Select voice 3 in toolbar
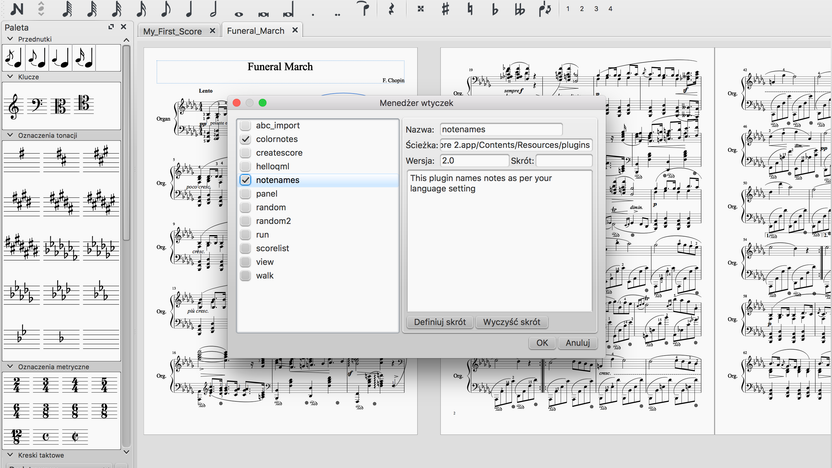The image size is (832, 468). (x=596, y=9)
